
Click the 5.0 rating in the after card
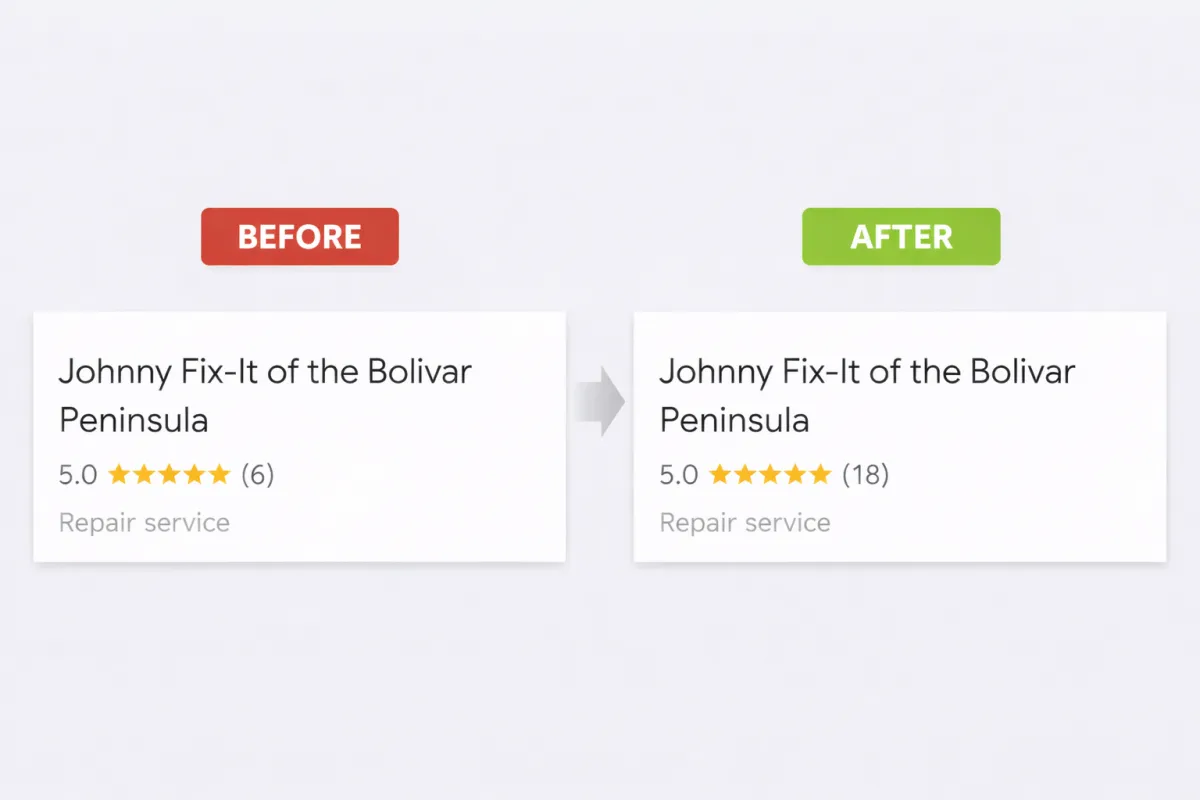[678, 475]
